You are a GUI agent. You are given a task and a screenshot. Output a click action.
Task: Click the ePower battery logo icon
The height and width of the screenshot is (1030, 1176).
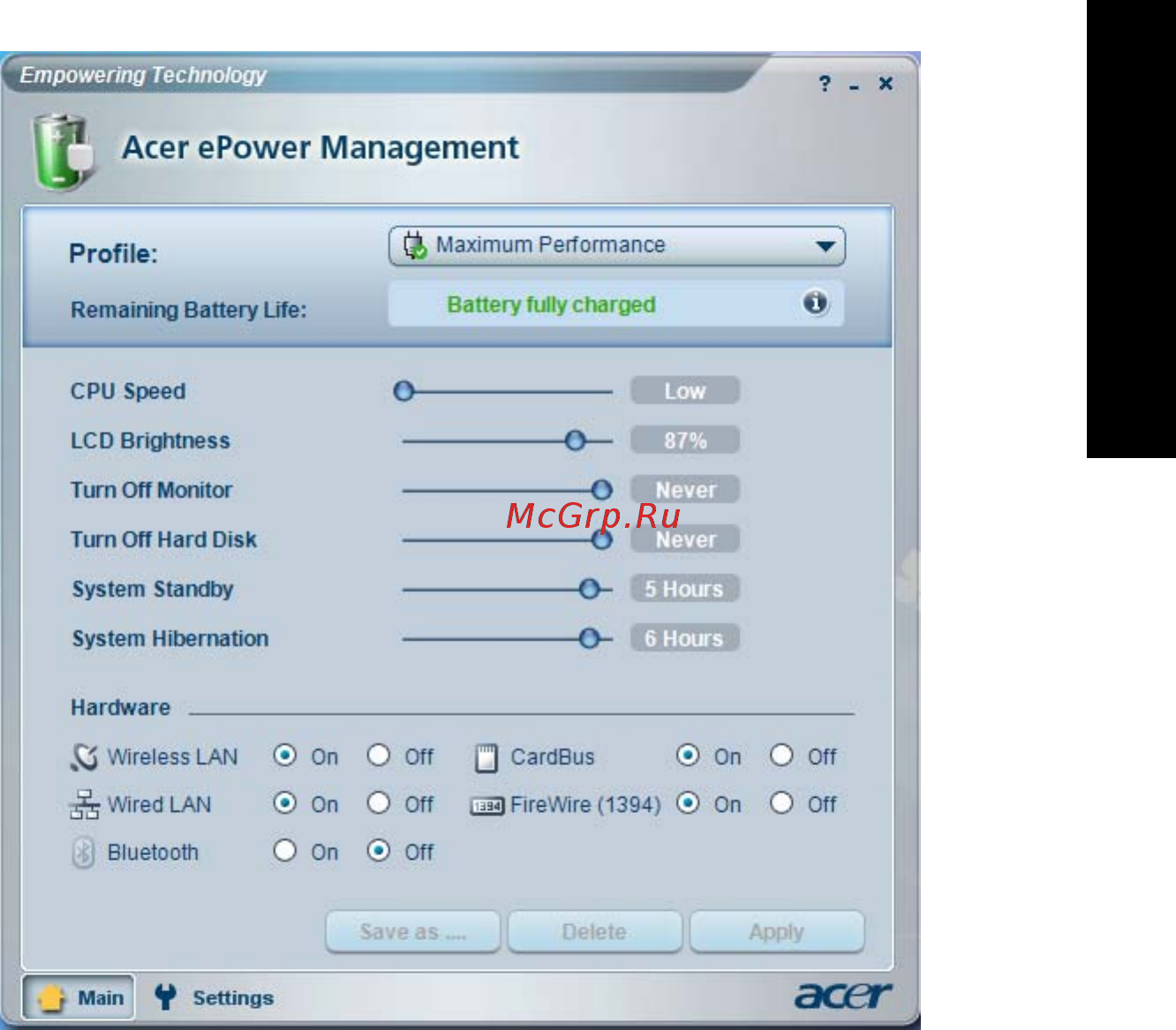pyautogui.click(x=64, y=152)
